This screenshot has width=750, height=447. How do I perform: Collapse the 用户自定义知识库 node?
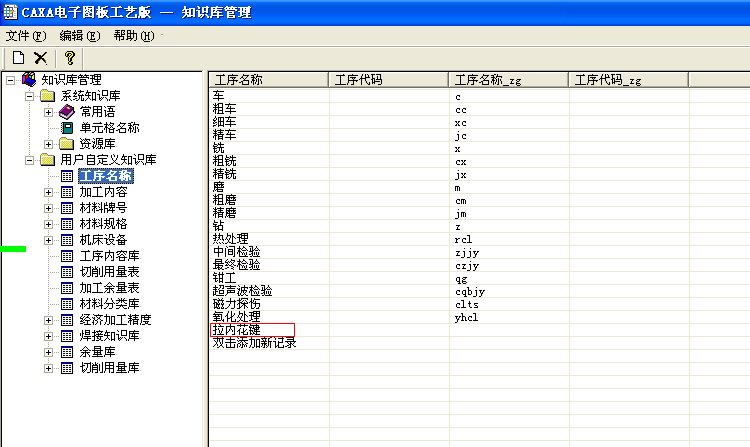[29, 160]
